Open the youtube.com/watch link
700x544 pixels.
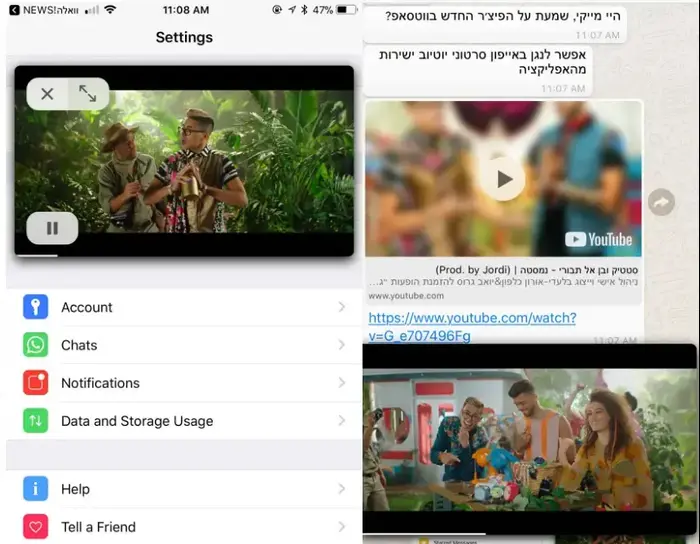pyautogui.click(x=472, y=327)
